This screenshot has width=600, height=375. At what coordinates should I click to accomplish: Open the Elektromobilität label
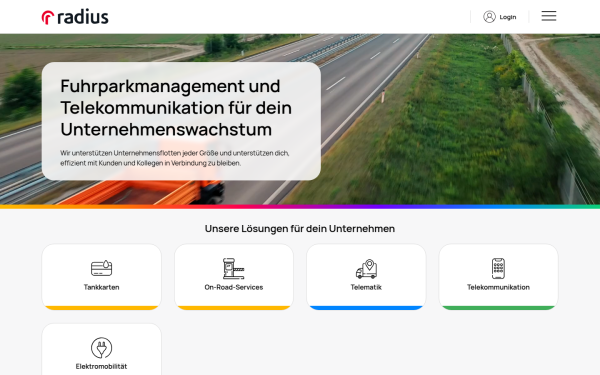coord(101,366)
